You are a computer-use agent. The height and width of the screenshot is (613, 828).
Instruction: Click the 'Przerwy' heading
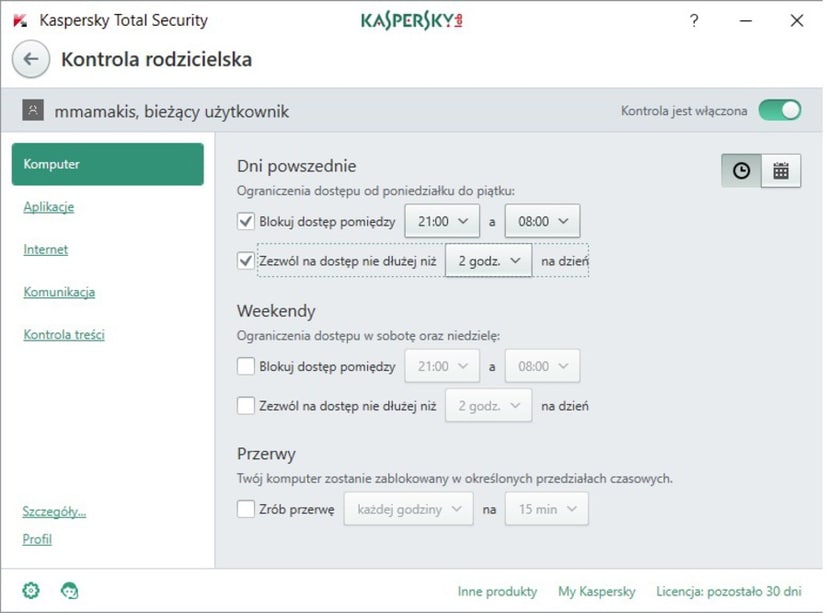coord(266,454)
